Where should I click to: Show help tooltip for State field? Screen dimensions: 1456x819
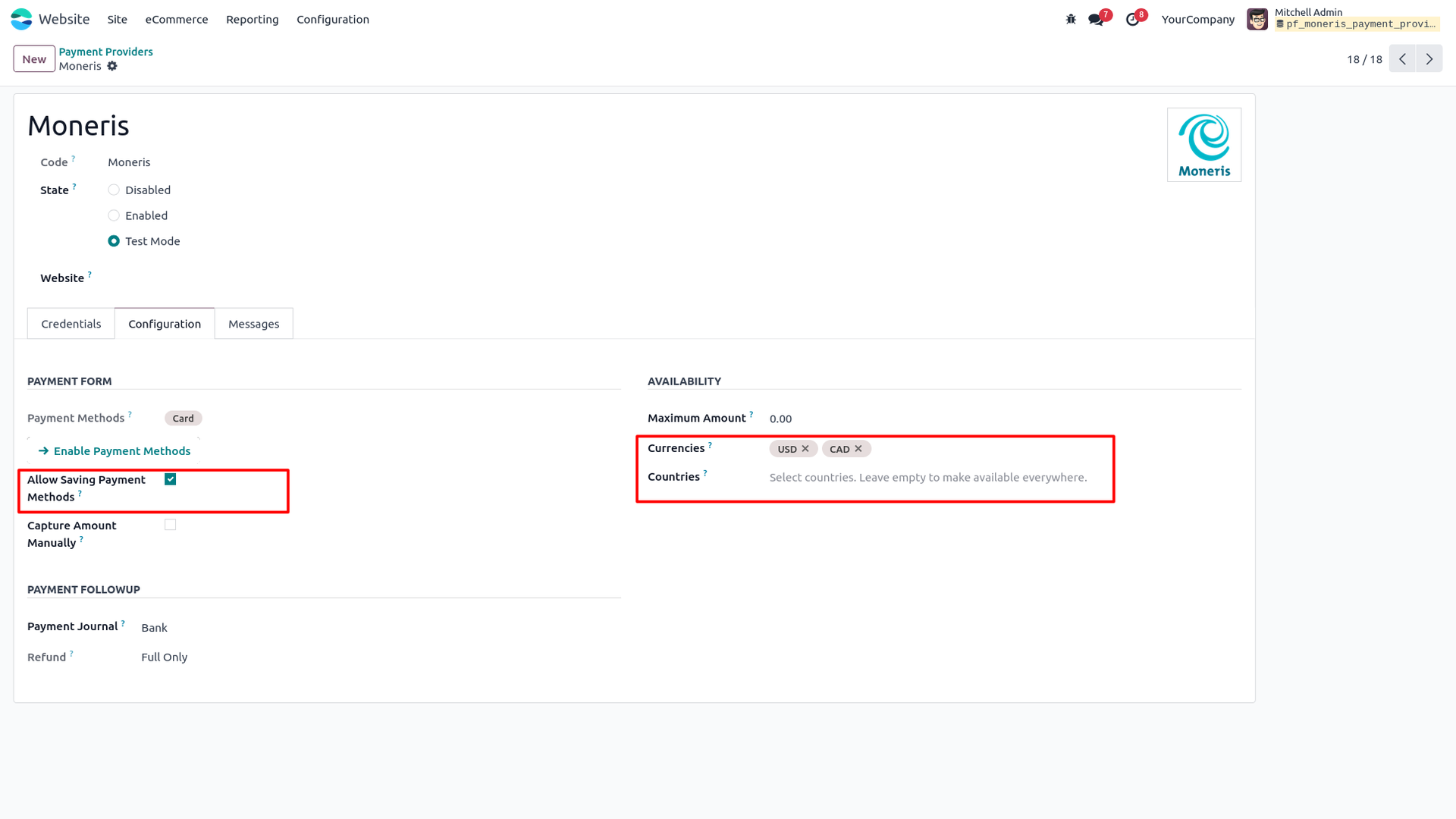click(x=74, y=187)
